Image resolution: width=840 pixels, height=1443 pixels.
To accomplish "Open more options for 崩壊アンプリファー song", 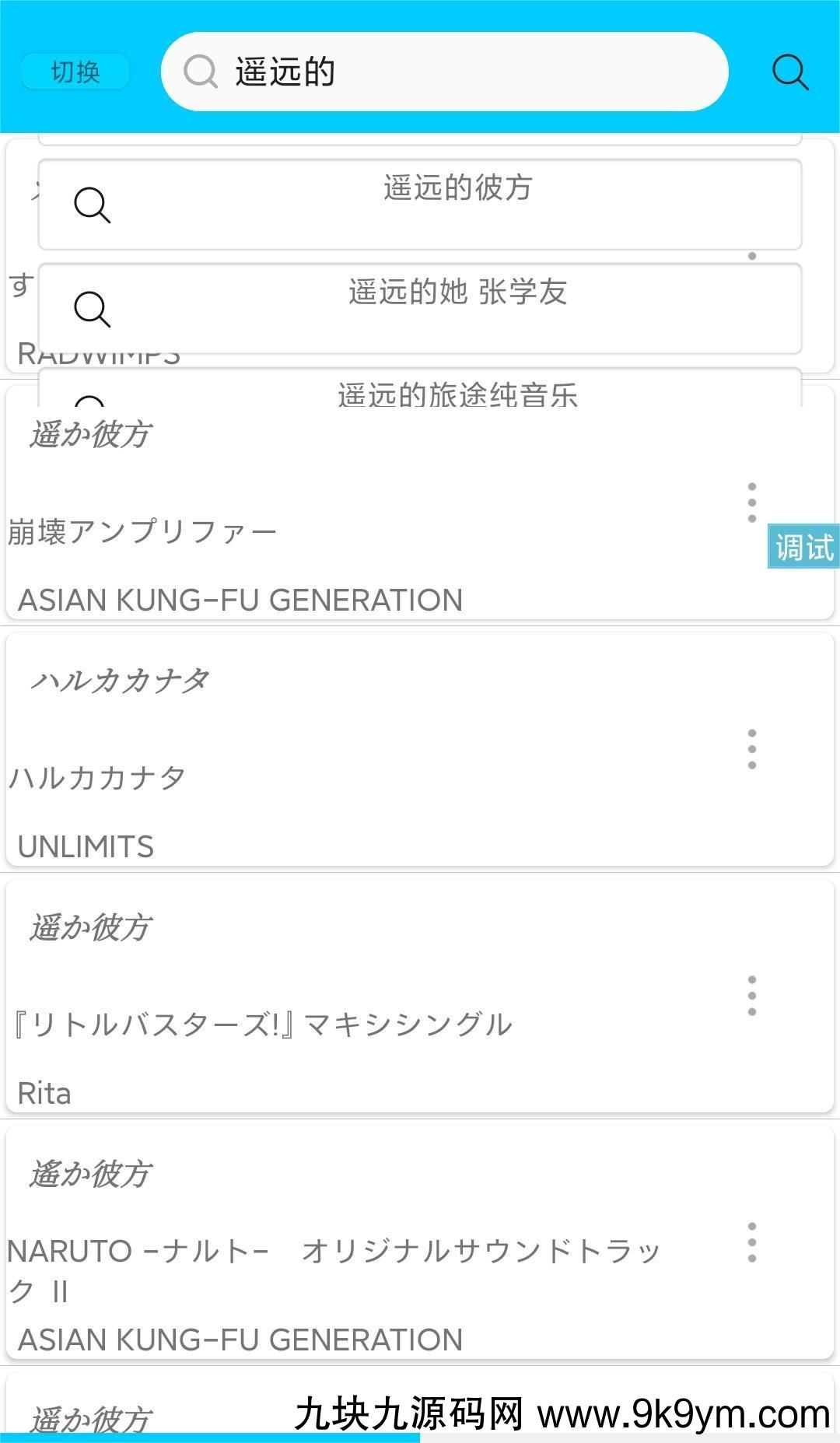I will point(751,503).
